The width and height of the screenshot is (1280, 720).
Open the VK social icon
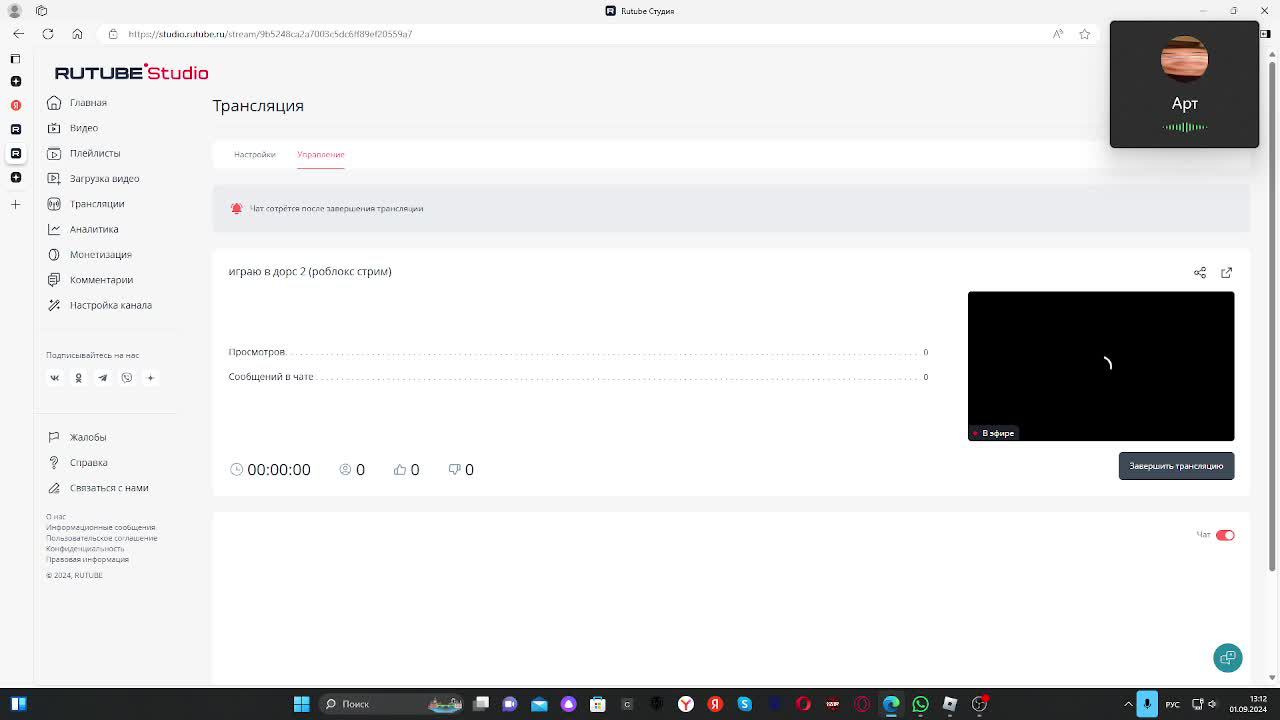[x=54, y=378]
